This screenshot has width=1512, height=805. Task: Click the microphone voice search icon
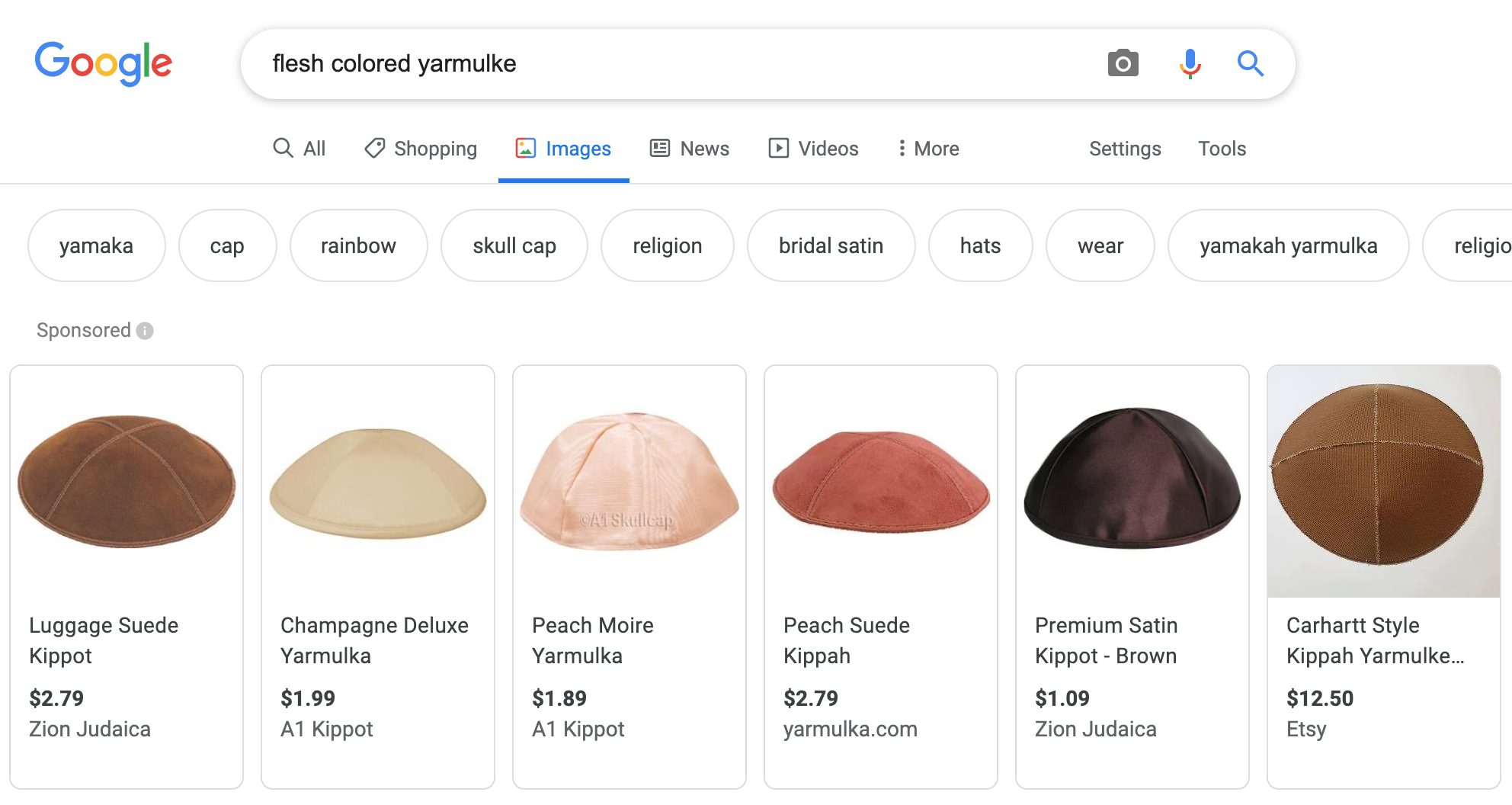pyautogui.click(x=1190, y=63)
